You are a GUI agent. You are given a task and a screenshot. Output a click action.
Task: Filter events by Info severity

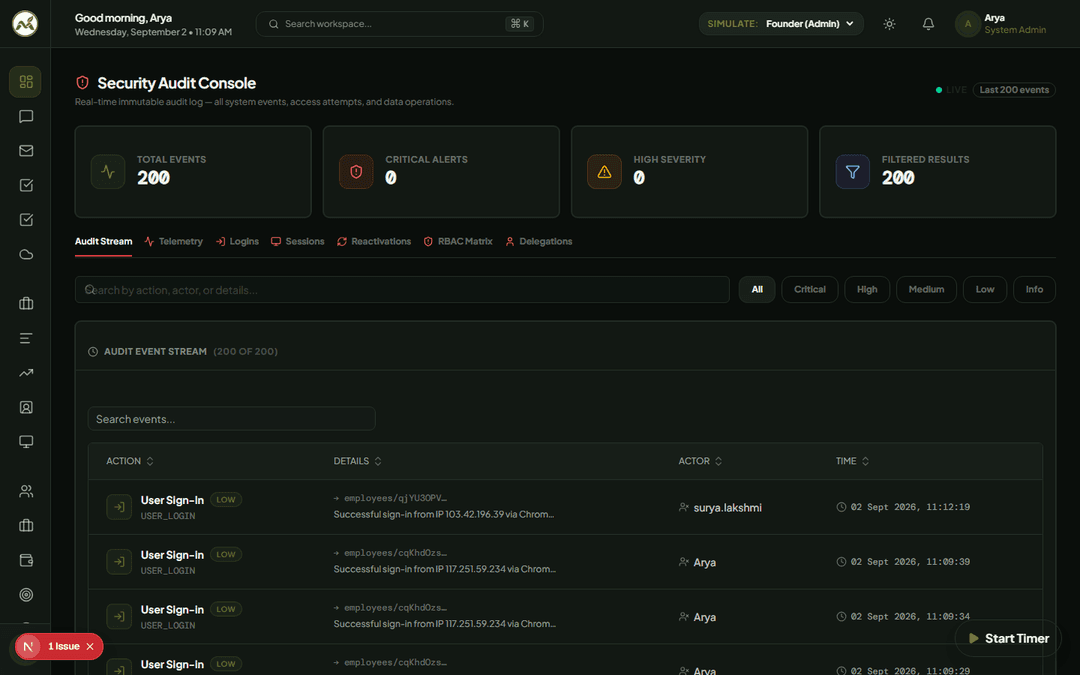coord(1034,289)
